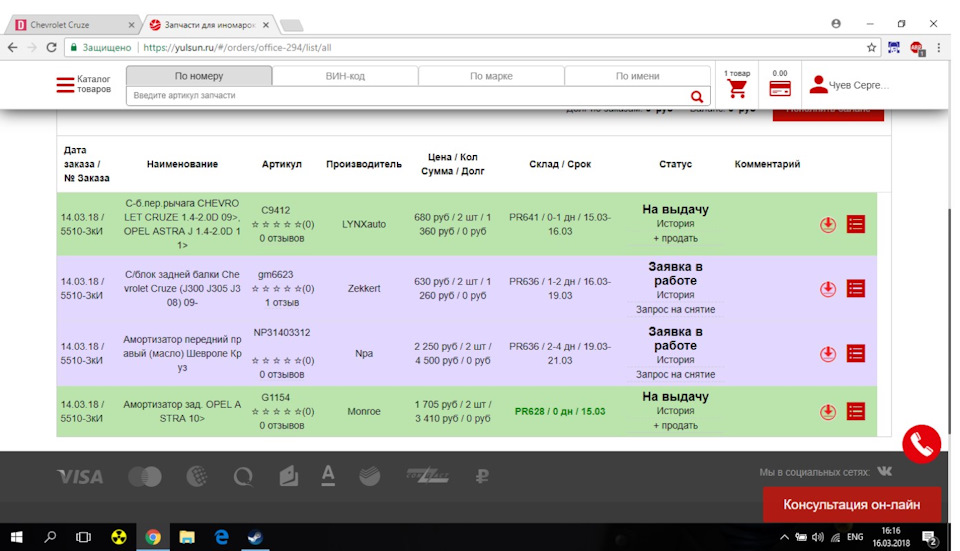The height and width of the screenshot is (551, 960).
Task: Show hidden tray icons chevron
Action: click(784, 537)
